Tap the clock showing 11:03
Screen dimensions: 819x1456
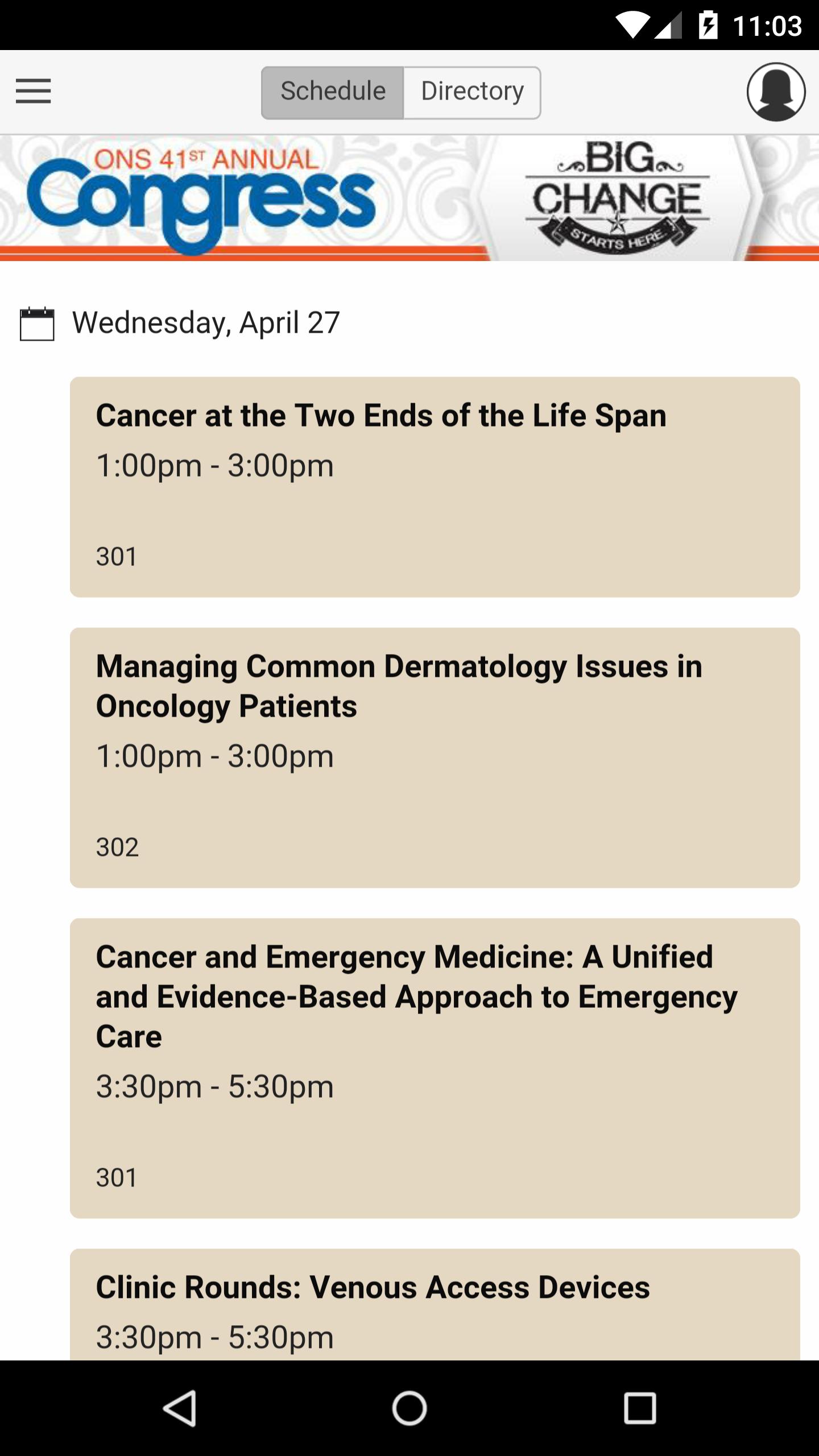(767, 26)
